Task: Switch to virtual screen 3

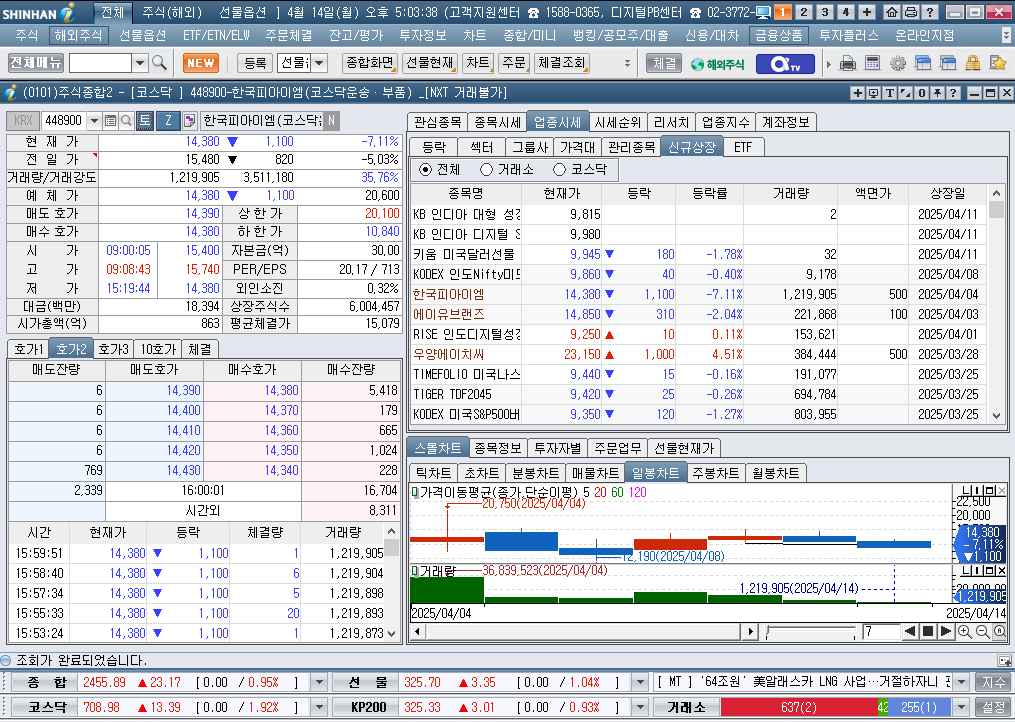Action: (825, 12)
